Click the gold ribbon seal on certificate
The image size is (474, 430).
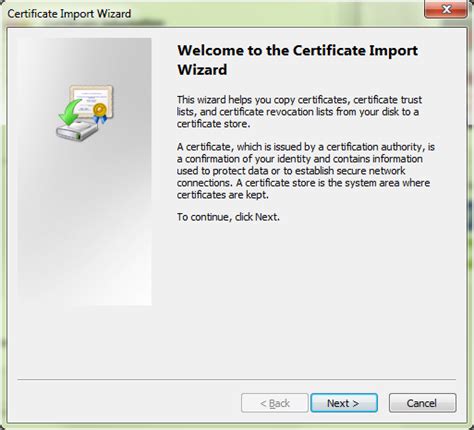[100, 113]
